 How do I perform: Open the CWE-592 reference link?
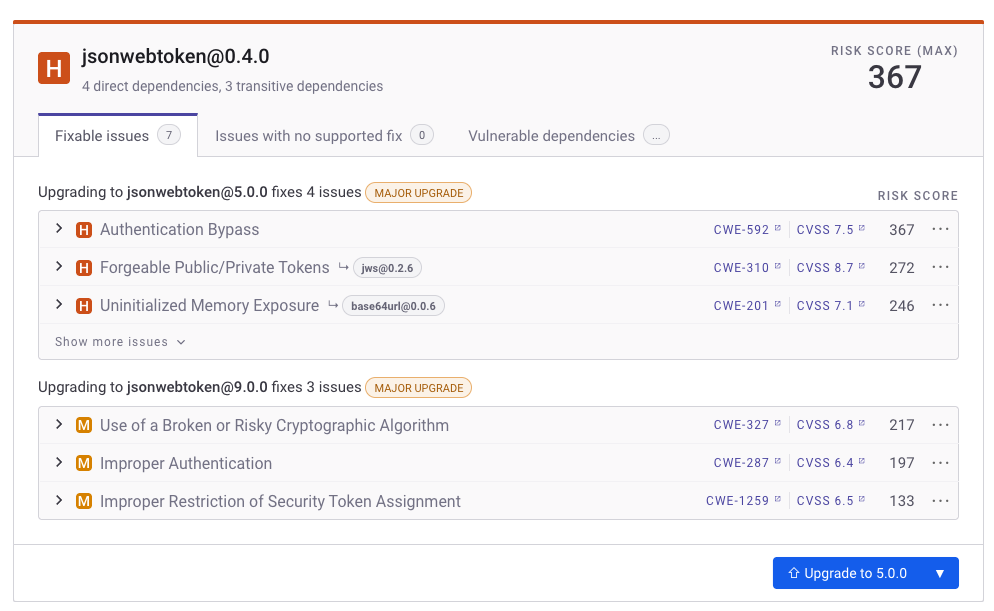coord(741,230)
